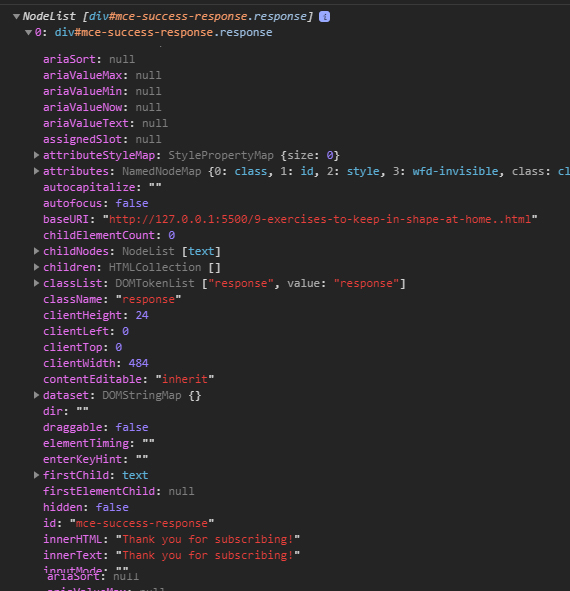
Task: Open the baseURI 127.0.0.1:5500 link
Action: click(x=320, y=219)
